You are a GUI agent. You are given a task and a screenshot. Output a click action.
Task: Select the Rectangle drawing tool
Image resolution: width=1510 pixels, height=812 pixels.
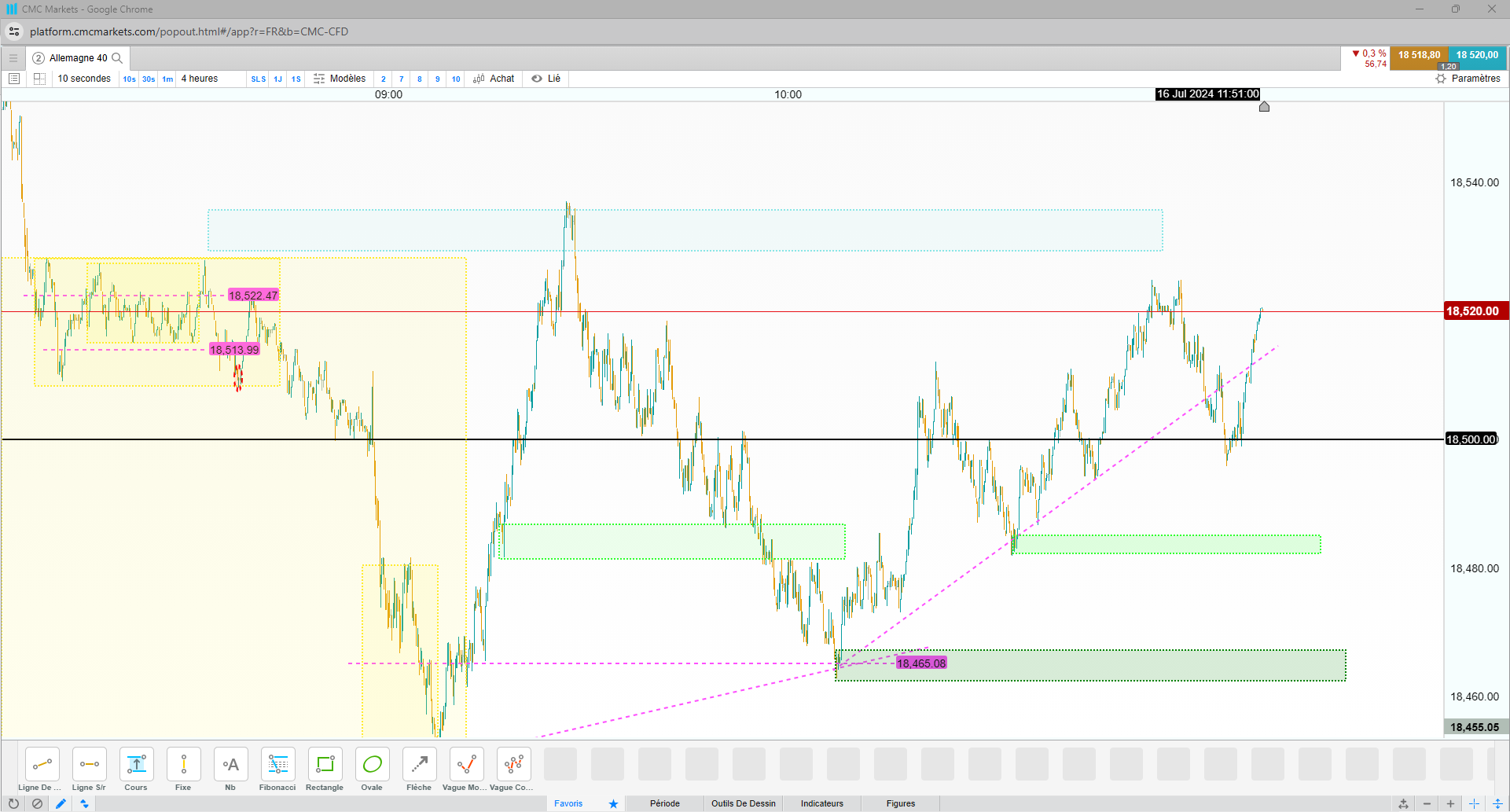pyautogui.click(x=325, y=769)
